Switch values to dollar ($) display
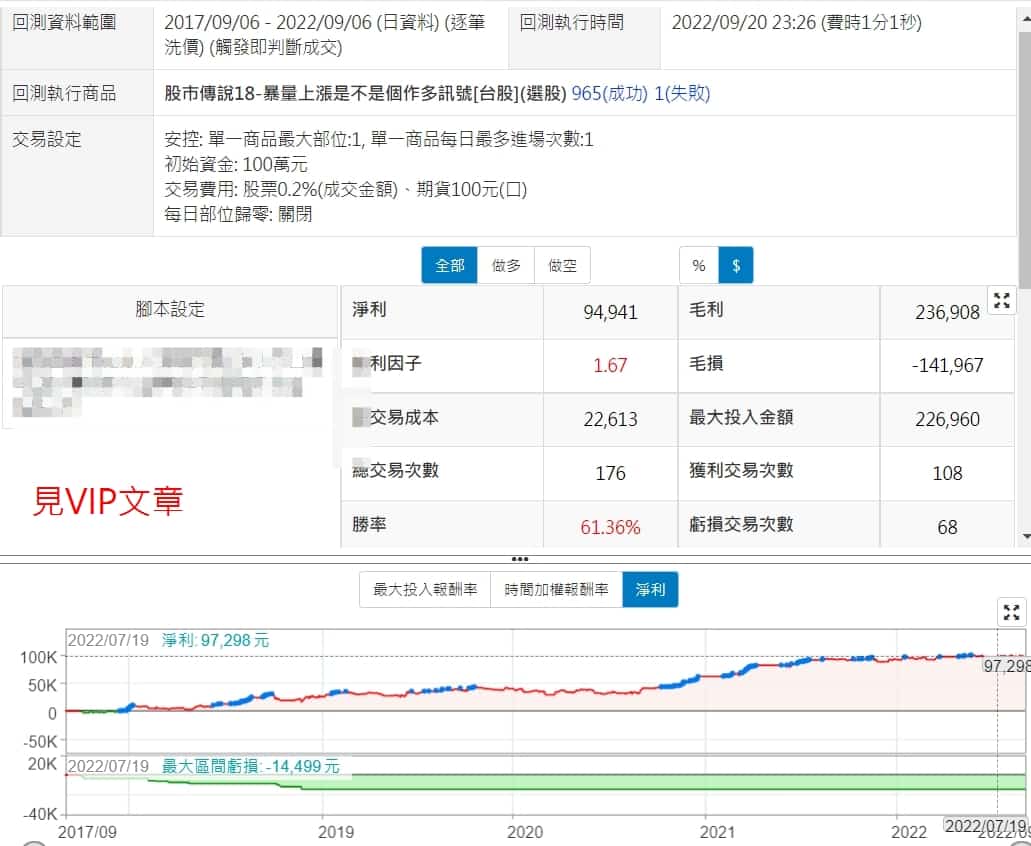This screenshot has width=1031, height=846. pos(736,266)
